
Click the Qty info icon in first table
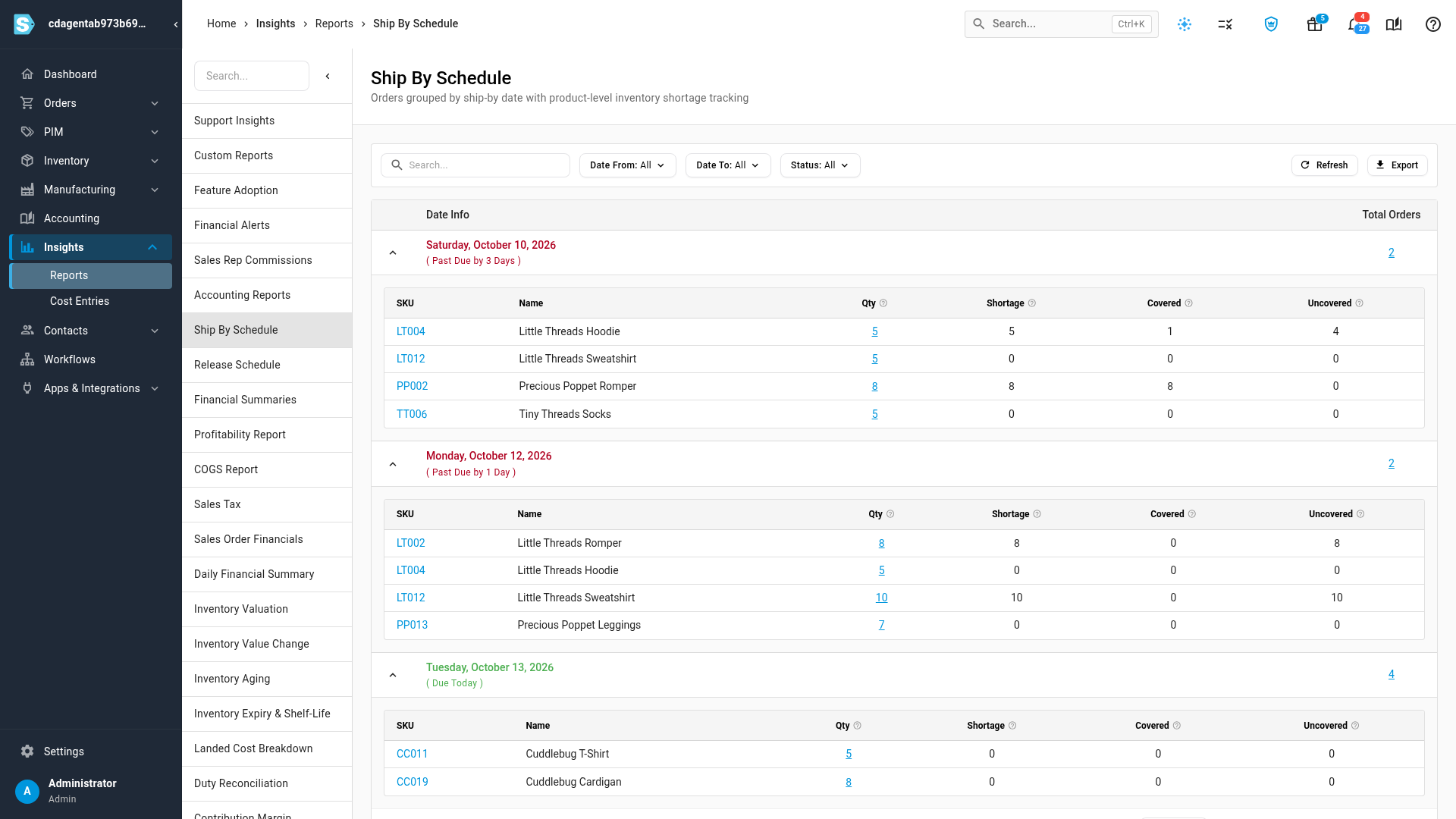pos(883,303)
